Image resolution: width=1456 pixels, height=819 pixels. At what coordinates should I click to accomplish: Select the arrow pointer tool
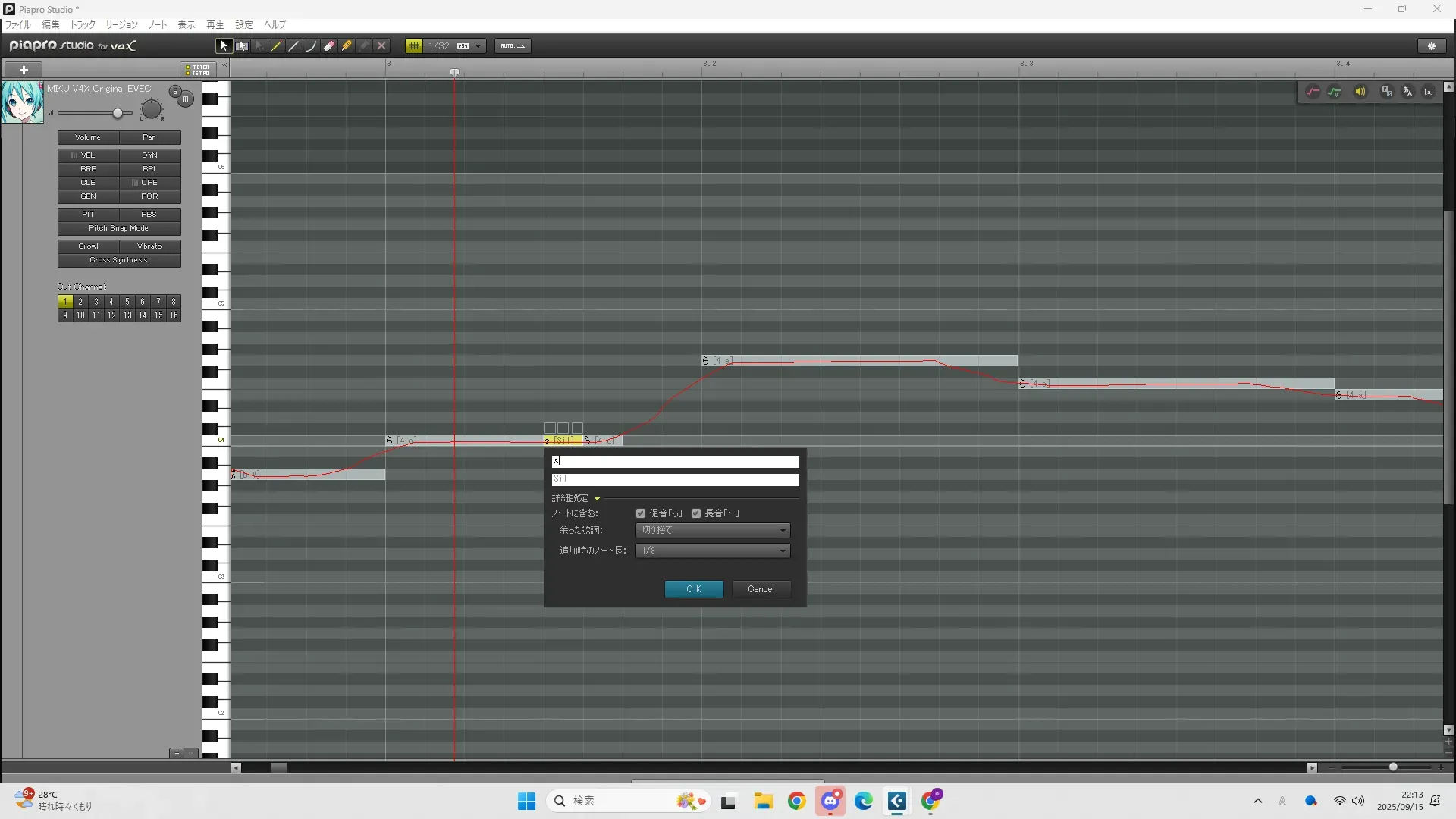pyautogui.click(x=224, y=46)
